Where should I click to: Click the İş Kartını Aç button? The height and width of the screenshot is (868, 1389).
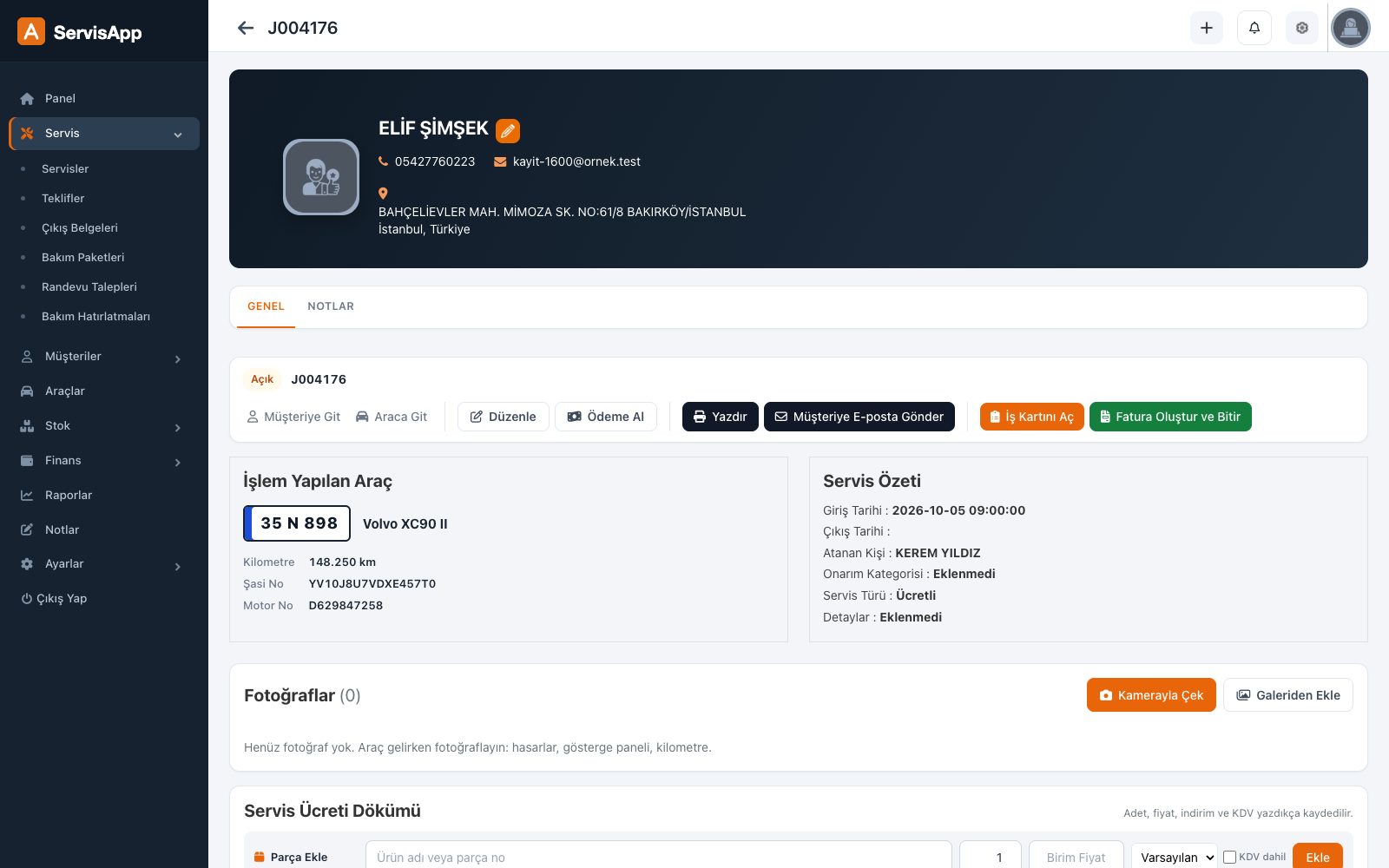pos(1032,417)
